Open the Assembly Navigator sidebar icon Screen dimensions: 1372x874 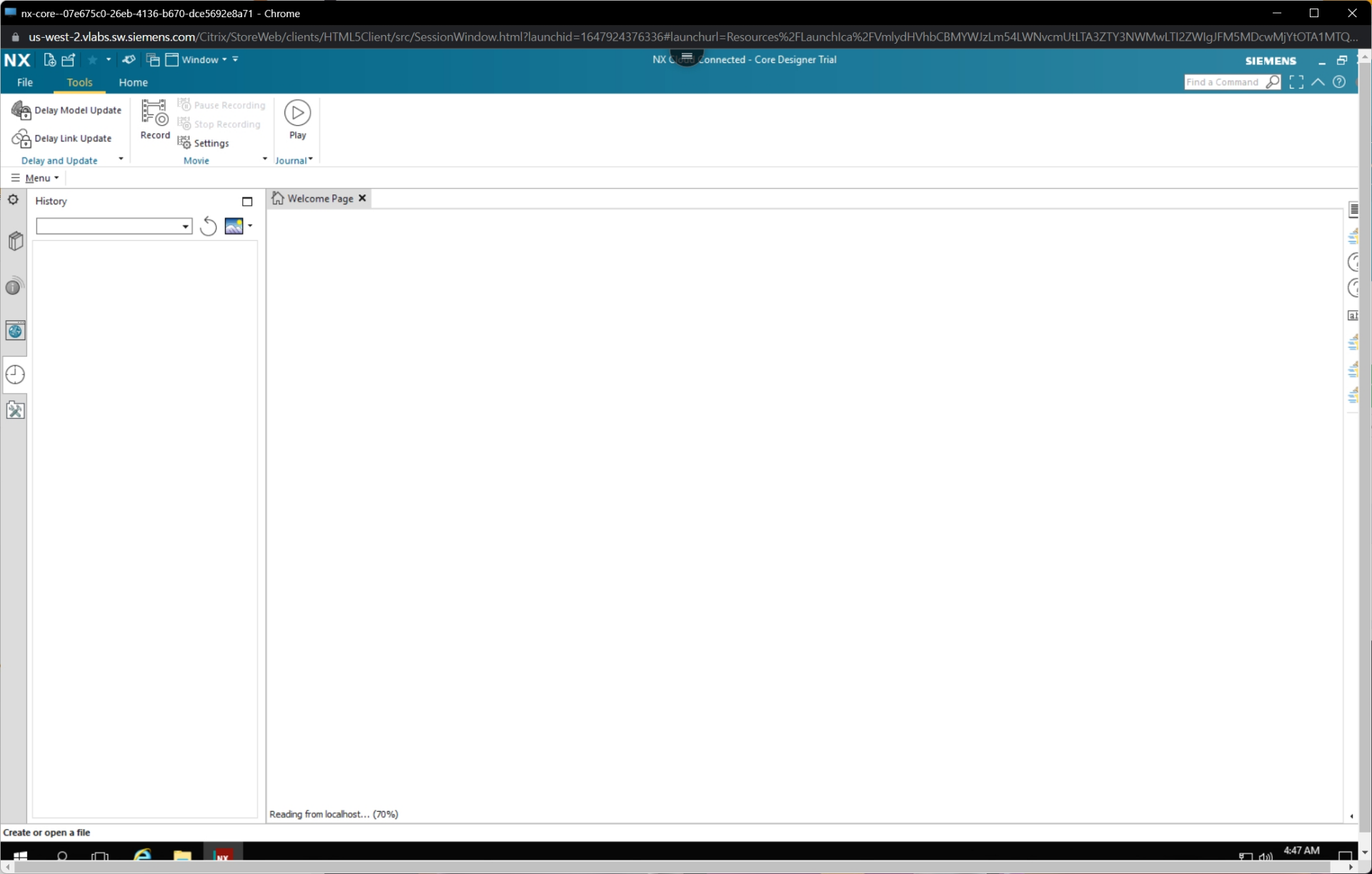coord(15,241)
